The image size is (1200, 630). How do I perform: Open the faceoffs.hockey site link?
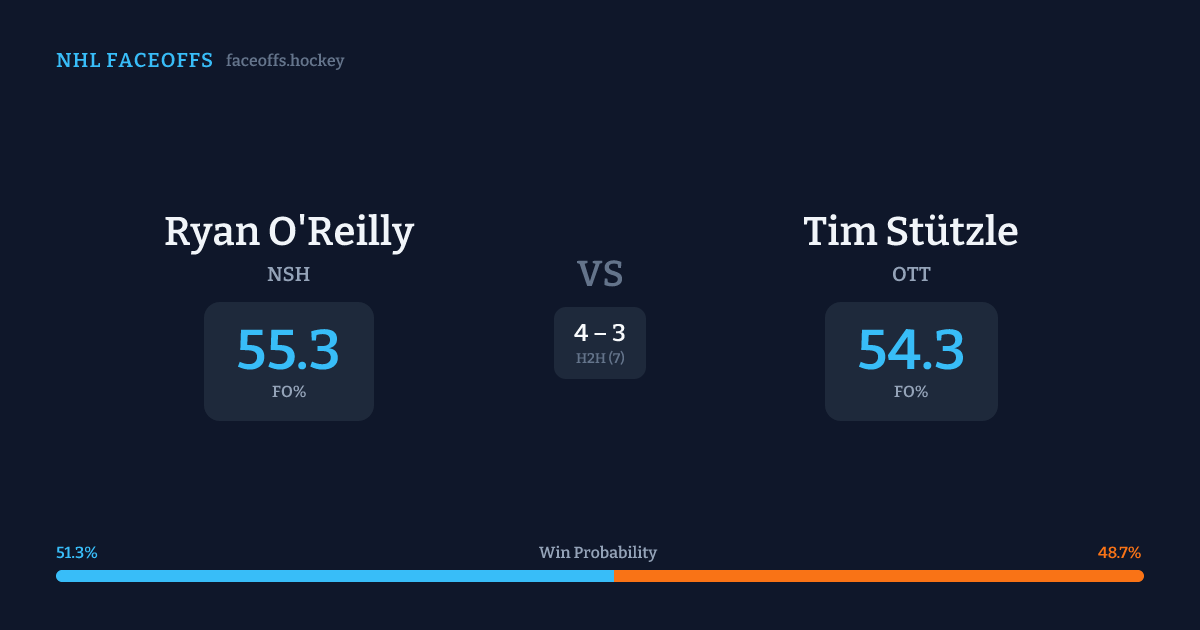[285, 61]
